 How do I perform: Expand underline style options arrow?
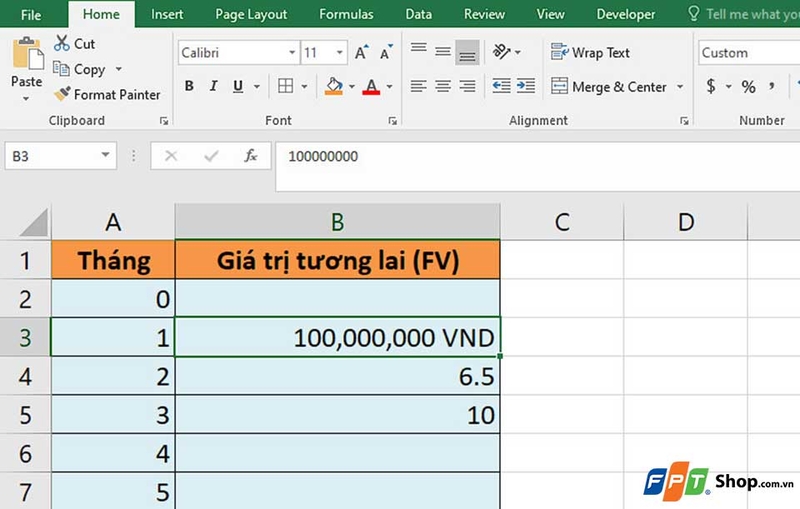[257, 86]
